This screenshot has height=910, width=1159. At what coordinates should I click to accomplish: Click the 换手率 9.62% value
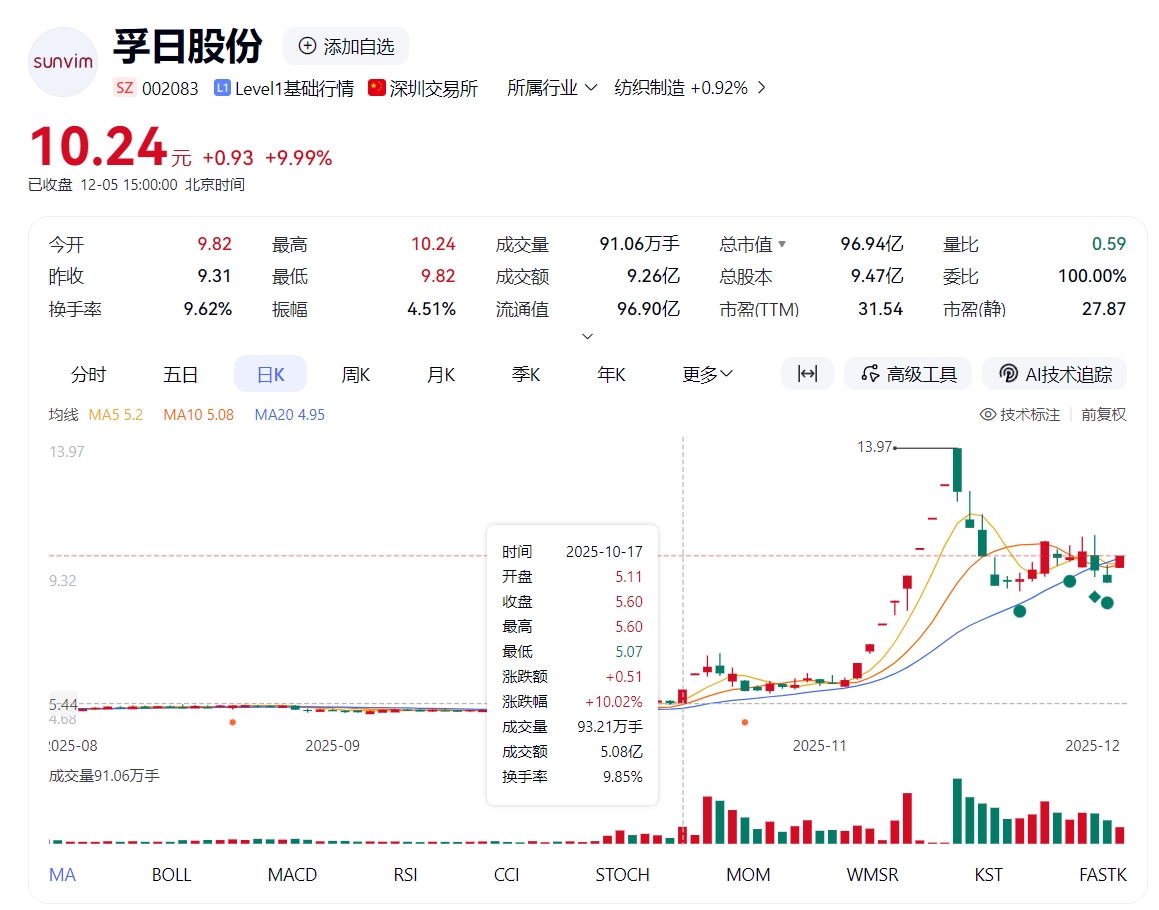208,308
